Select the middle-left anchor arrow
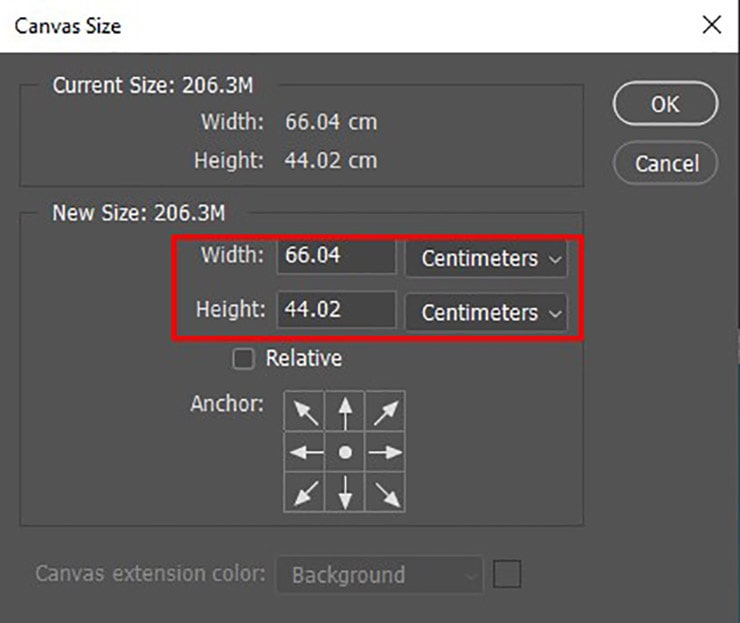The width and height of the screenshot is (740, 623). pos(304,452)
